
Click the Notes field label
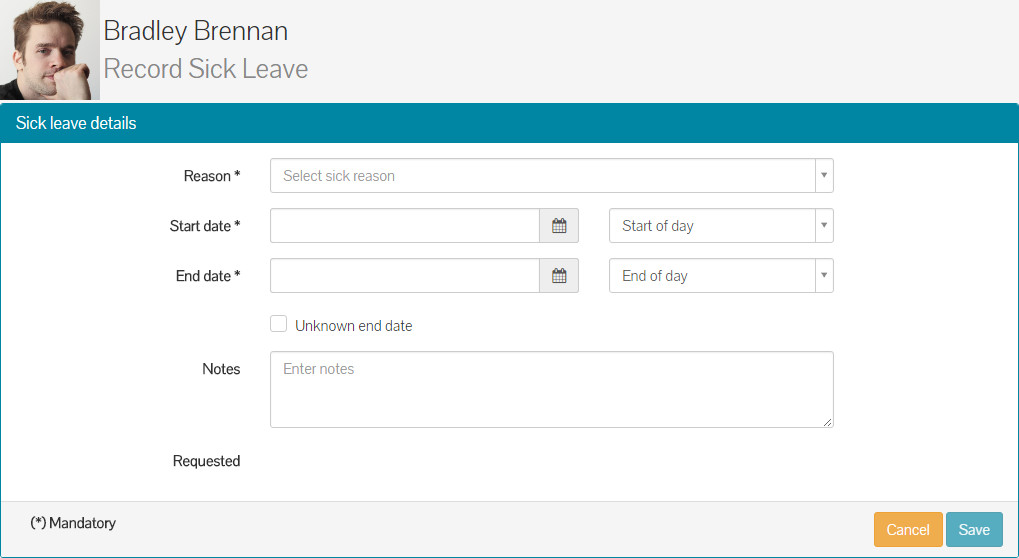point(221,369)
